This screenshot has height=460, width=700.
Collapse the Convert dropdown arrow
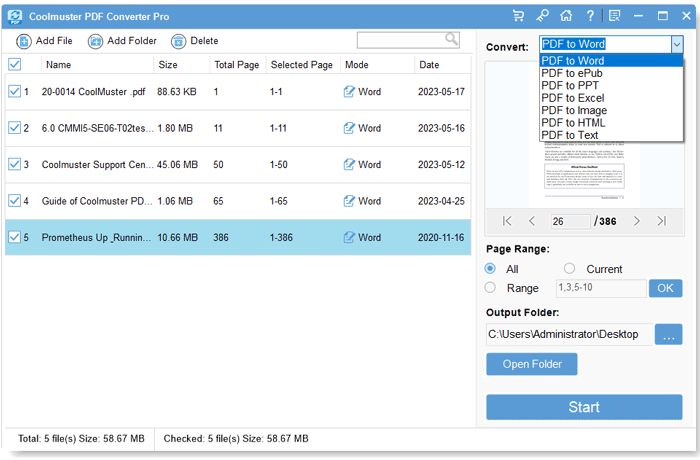677,44
